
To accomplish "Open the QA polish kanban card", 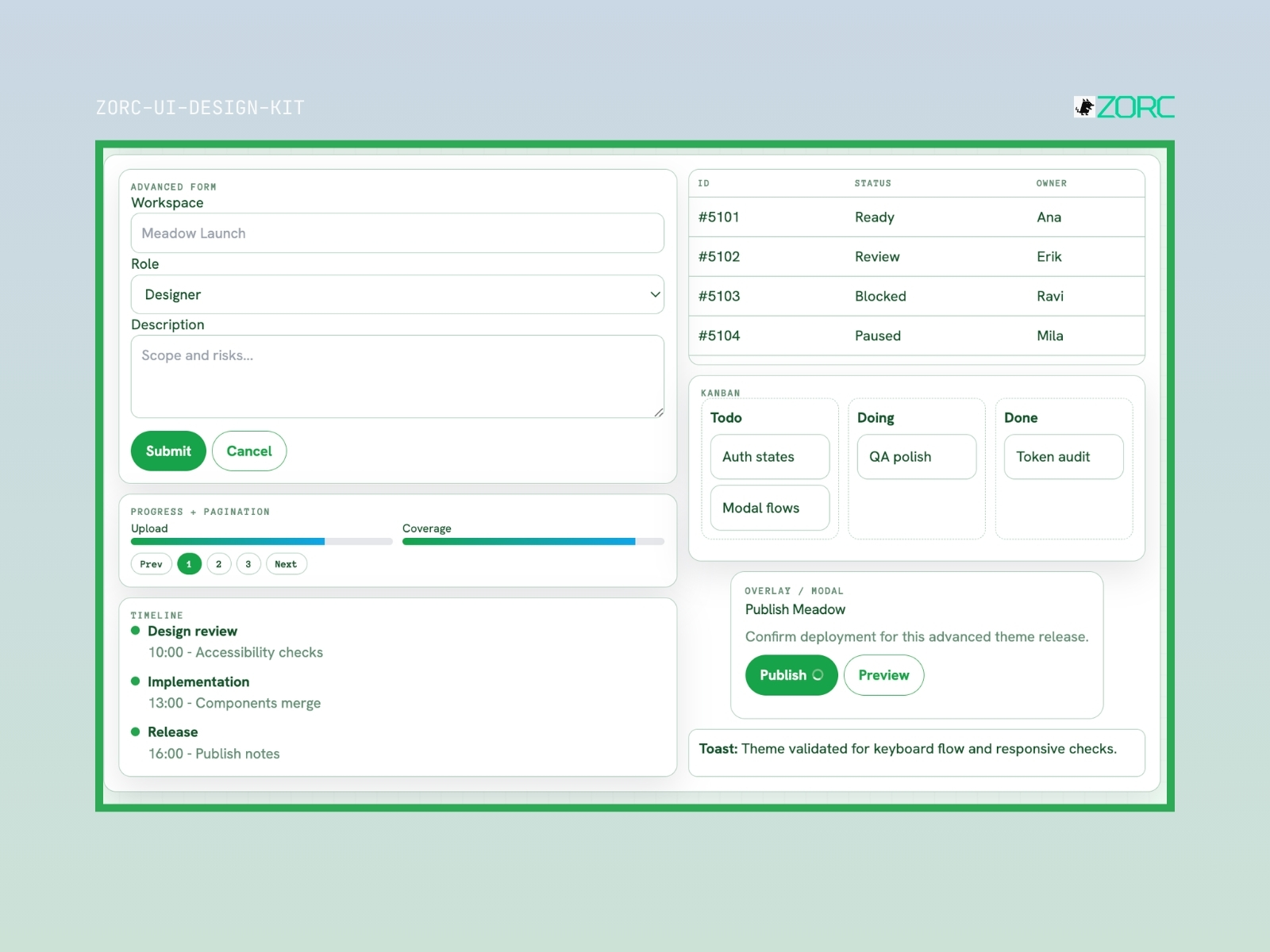I will (x=917, y=457).
